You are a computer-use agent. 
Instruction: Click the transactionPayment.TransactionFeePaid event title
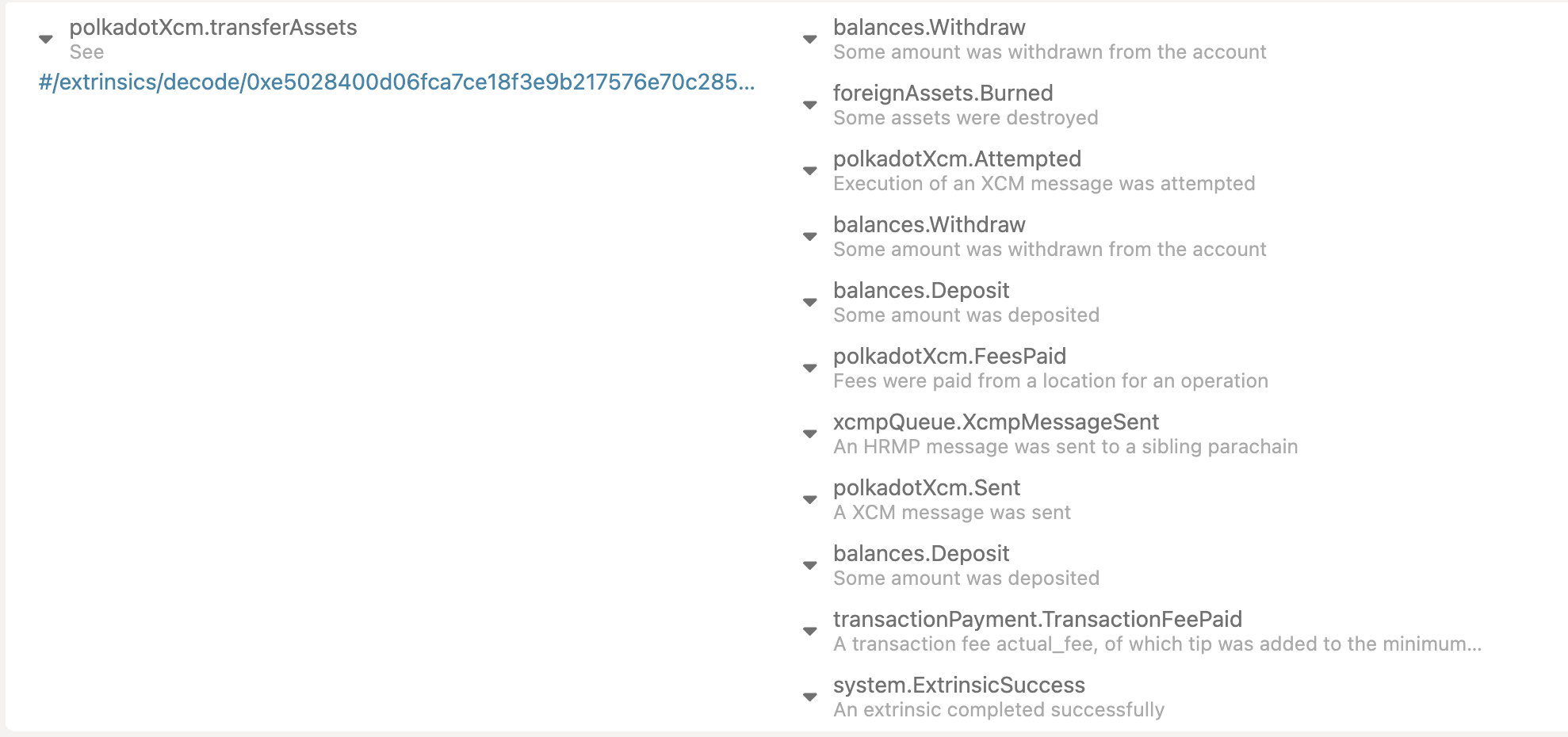pos(1037,620)
